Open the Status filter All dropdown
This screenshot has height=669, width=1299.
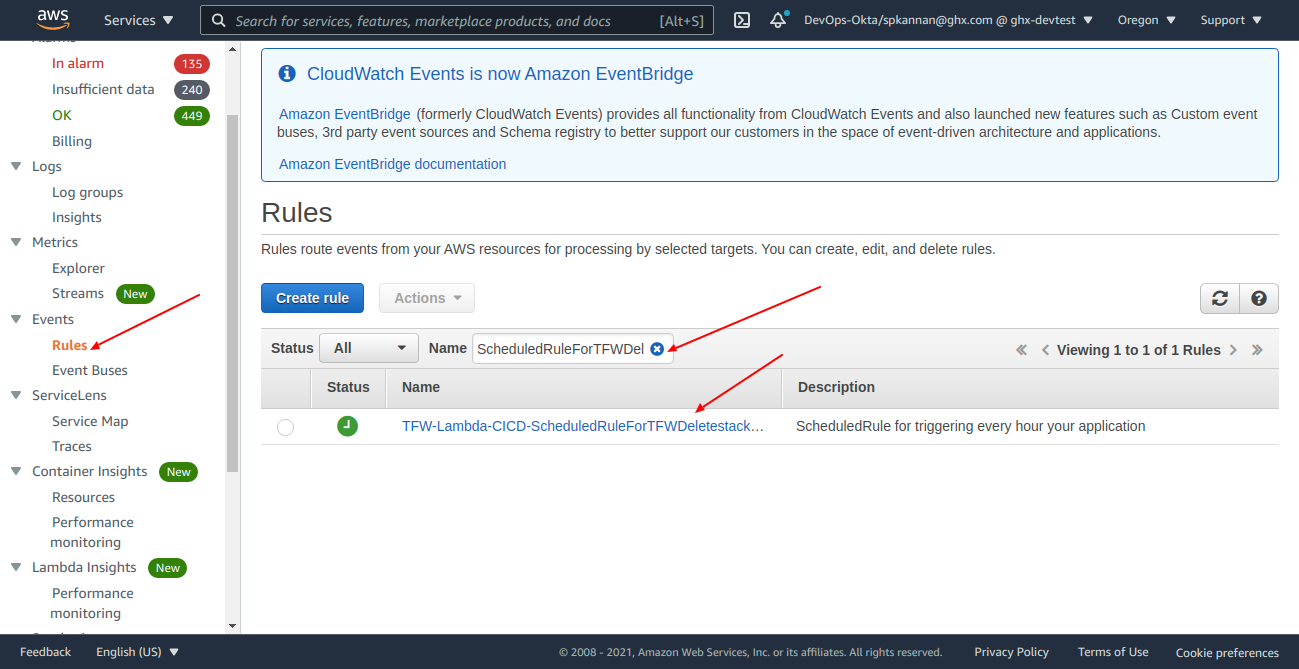click(x=369, y=348)
